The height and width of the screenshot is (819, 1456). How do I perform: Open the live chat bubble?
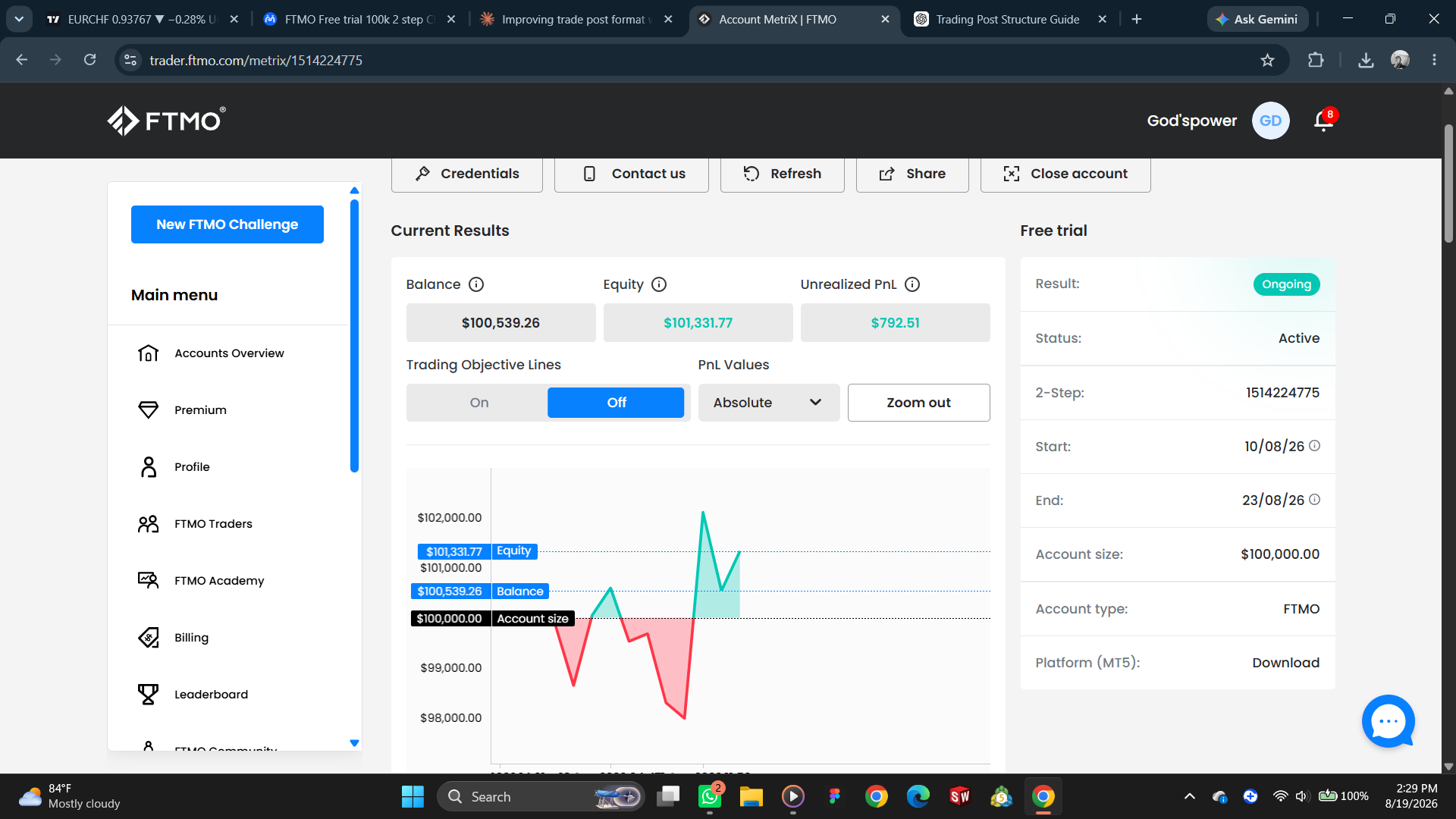point(1389,721)
